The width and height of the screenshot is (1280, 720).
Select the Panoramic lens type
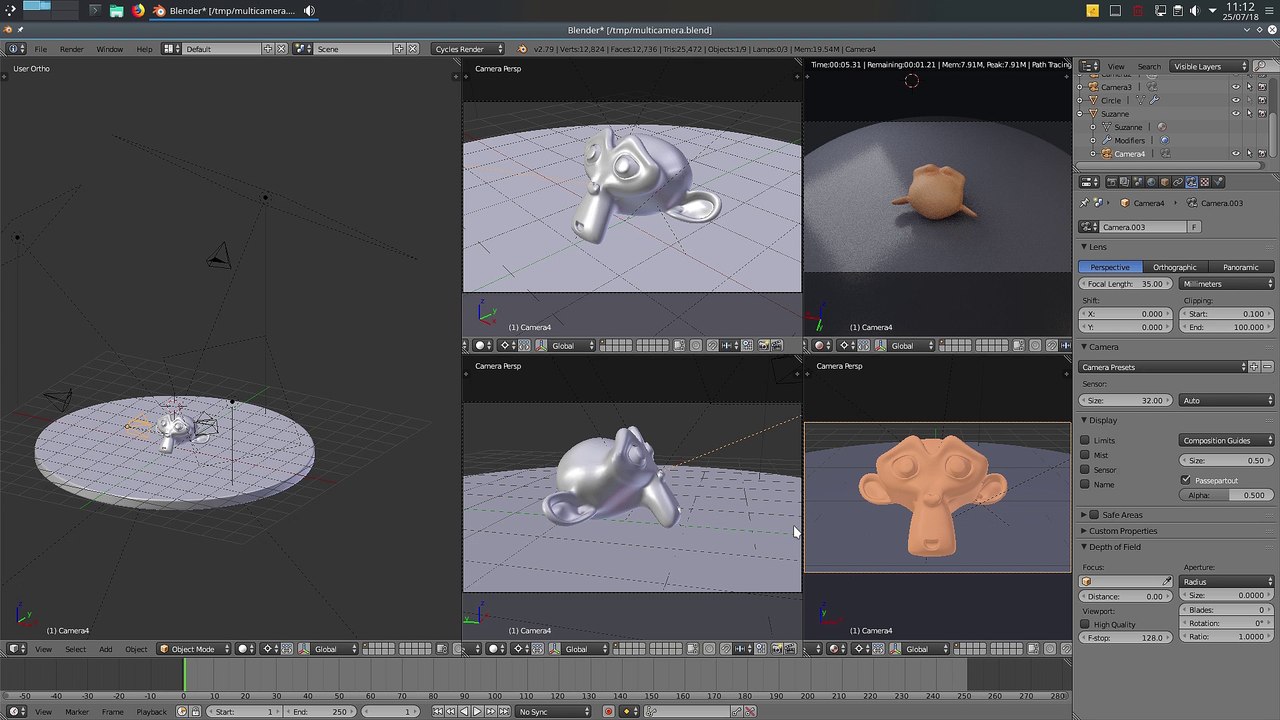(1240, 267)
